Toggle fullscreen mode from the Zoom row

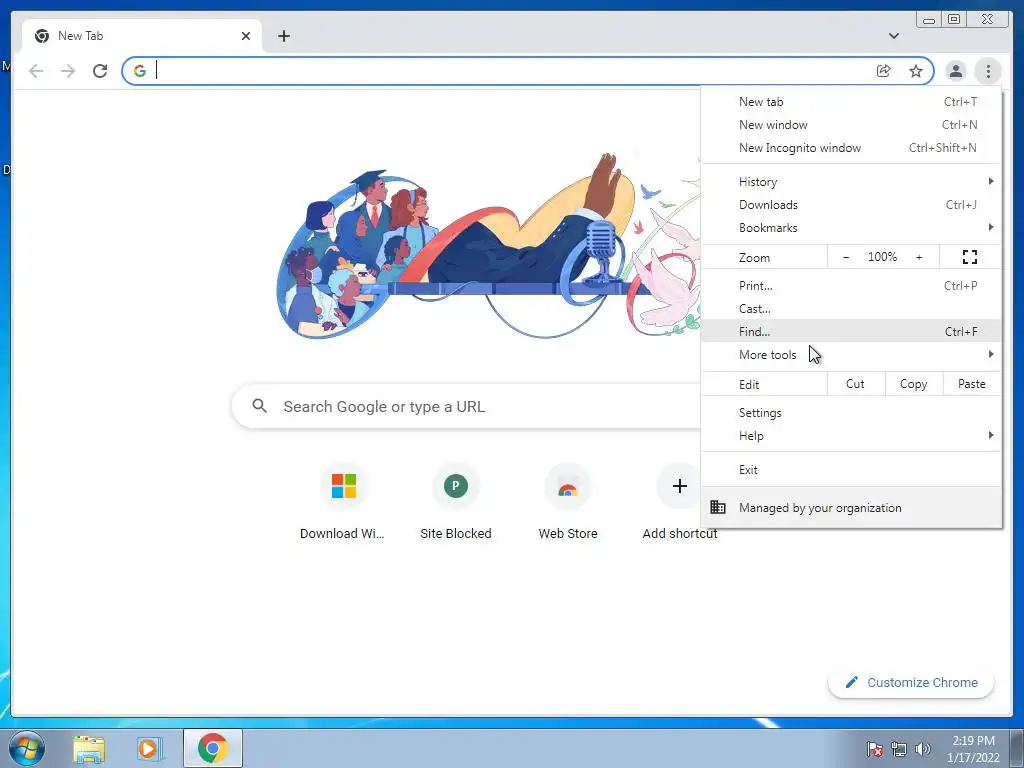[x=970, y=257]
